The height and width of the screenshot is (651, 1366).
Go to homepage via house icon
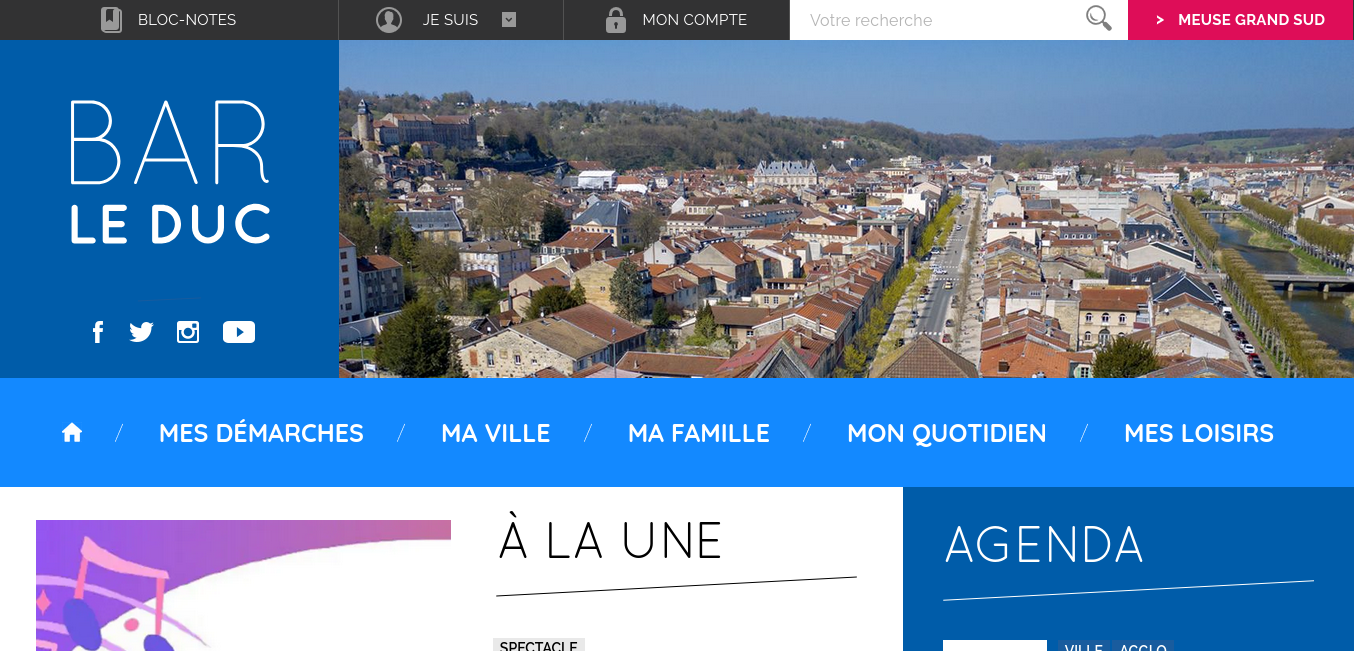(72, 433)
